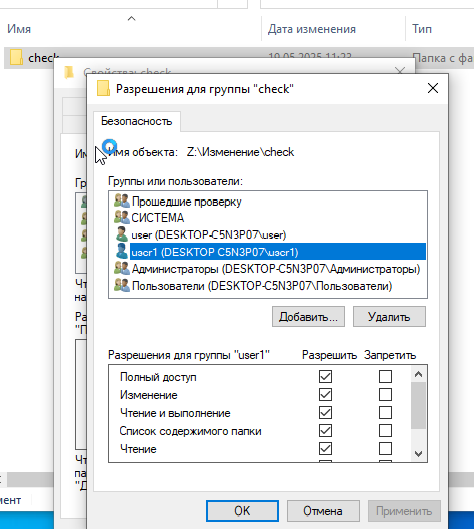Open the Безопасность tab

click(x=137, y=121)
